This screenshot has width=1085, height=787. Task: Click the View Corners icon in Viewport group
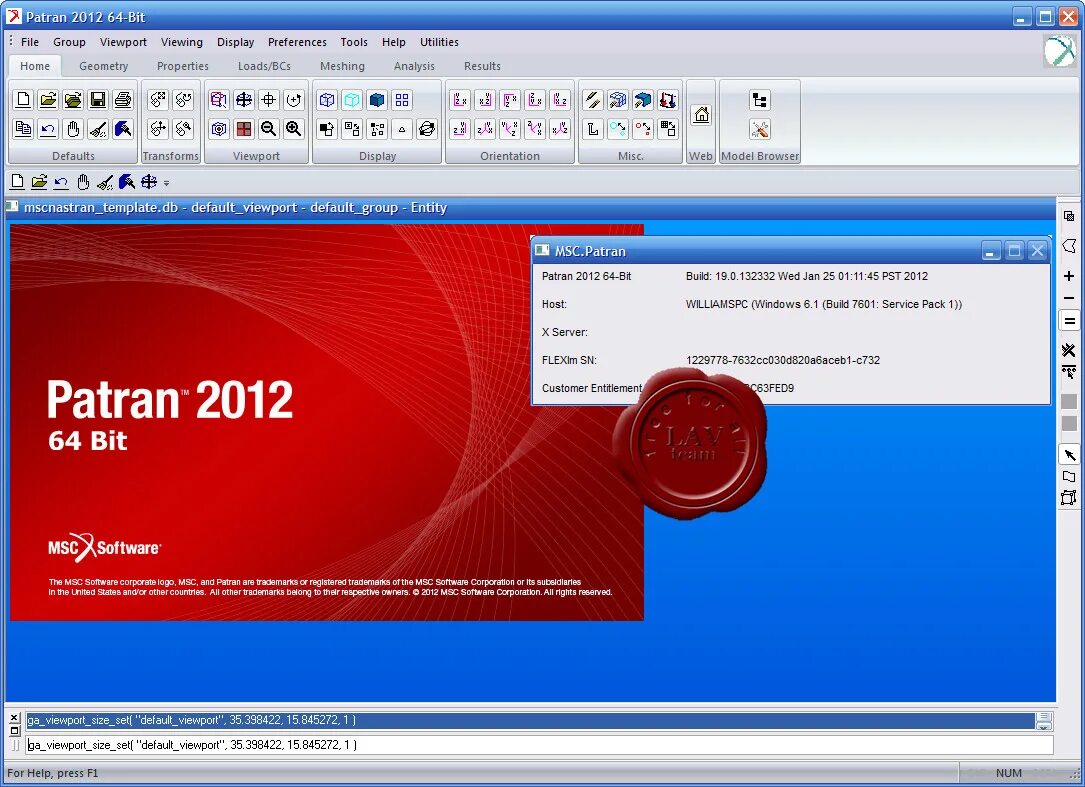click(219, 100)
